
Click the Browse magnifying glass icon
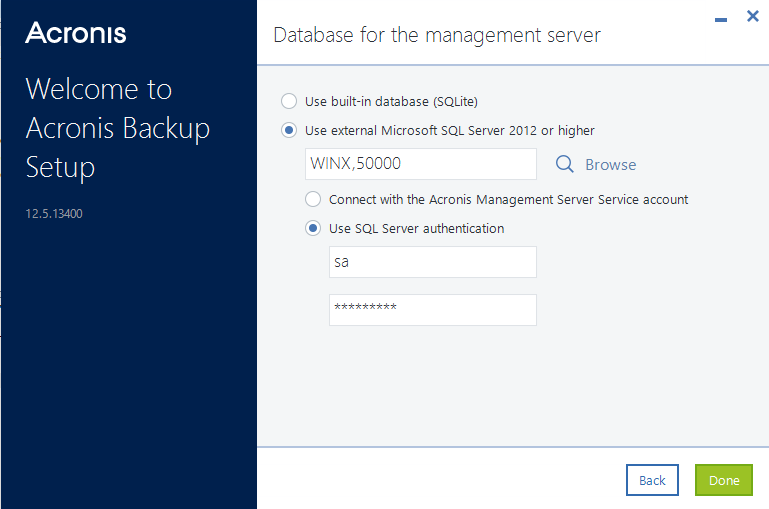coord(564,164)
